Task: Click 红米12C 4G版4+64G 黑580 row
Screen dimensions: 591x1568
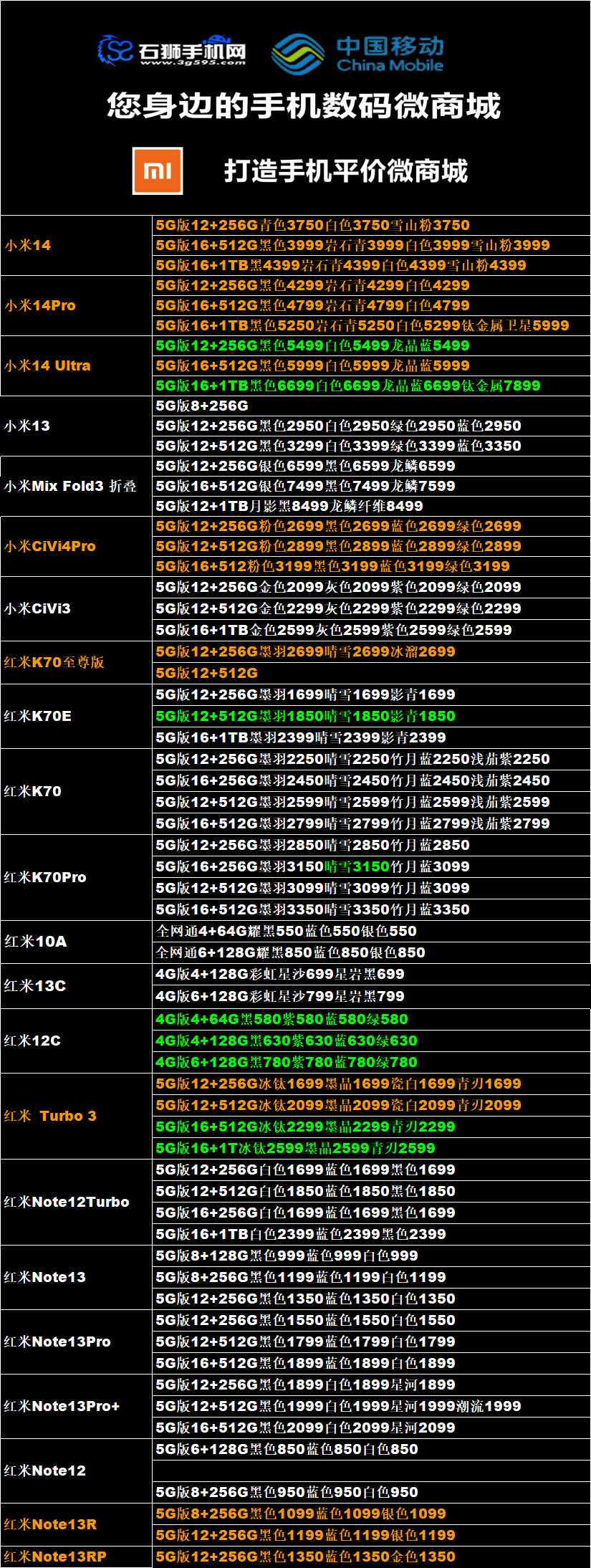Action: click(x=372, y=1019)
